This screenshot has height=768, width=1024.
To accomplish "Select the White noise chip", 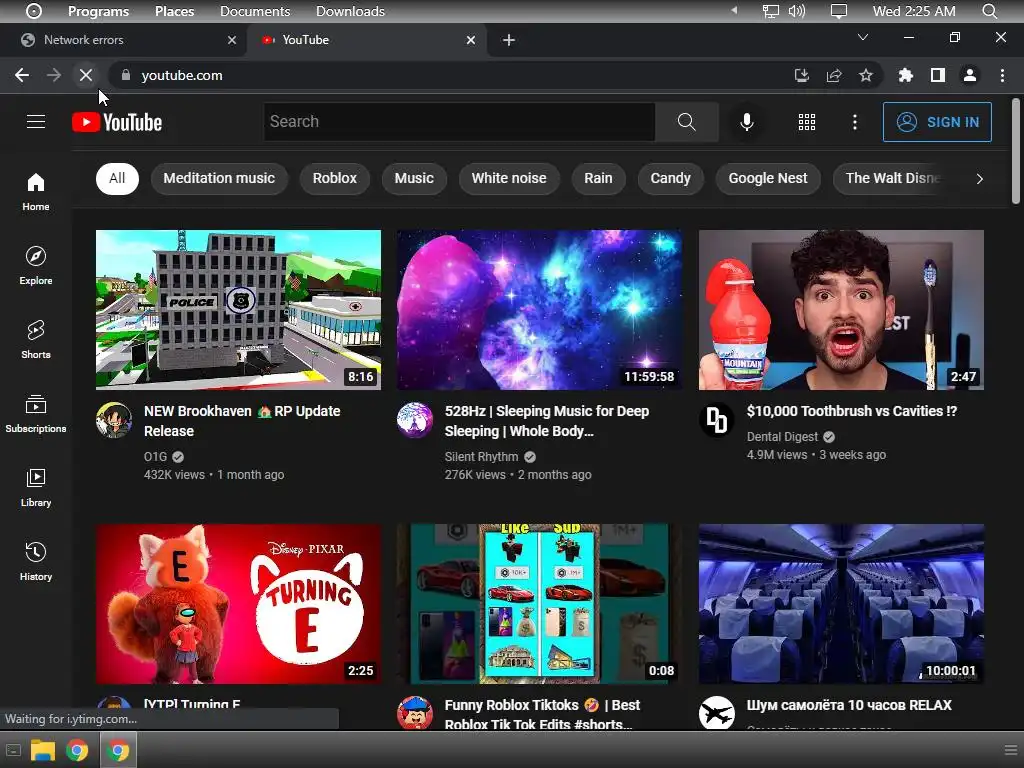I will point(509,178).
